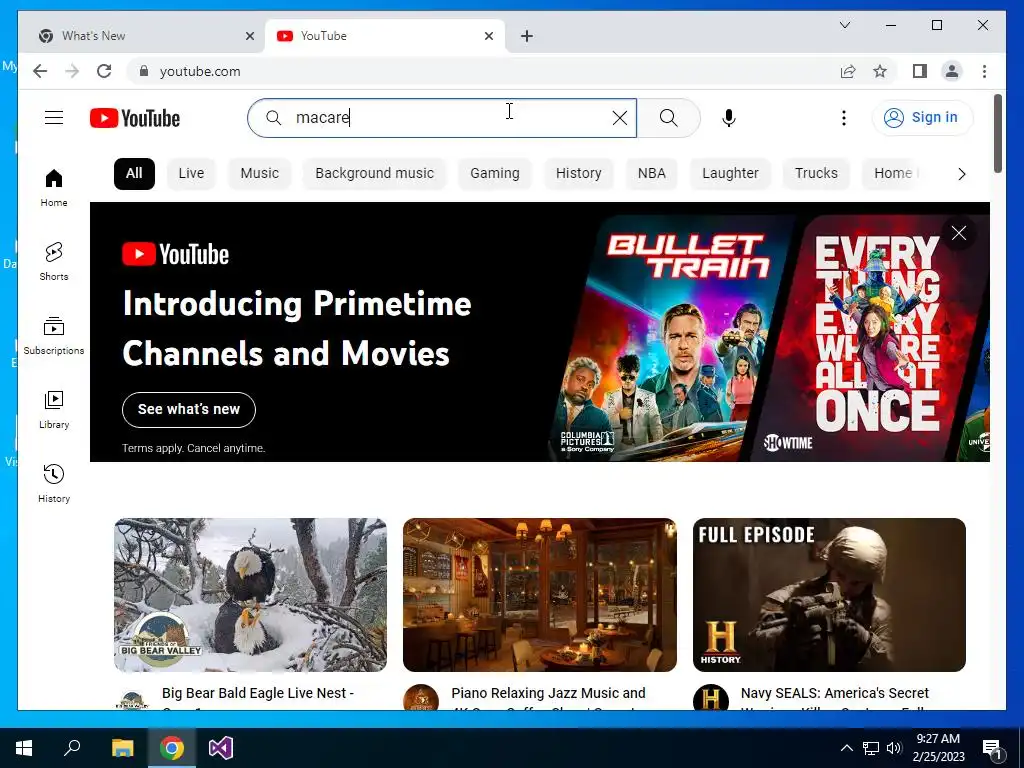This screenshot has height=768, width=1024.
Task: Open the Bullet Train movie poster
Action: point(675,338)
